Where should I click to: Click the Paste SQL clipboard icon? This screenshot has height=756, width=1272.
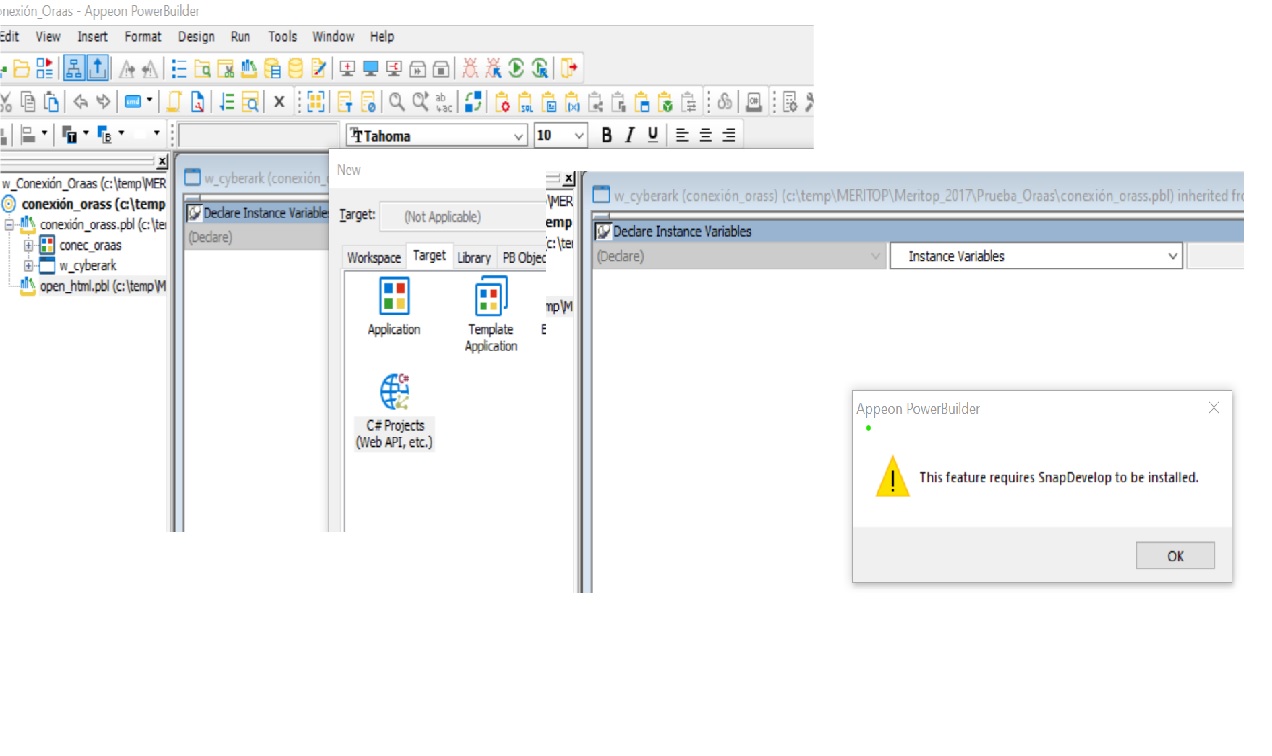[525, 102]
